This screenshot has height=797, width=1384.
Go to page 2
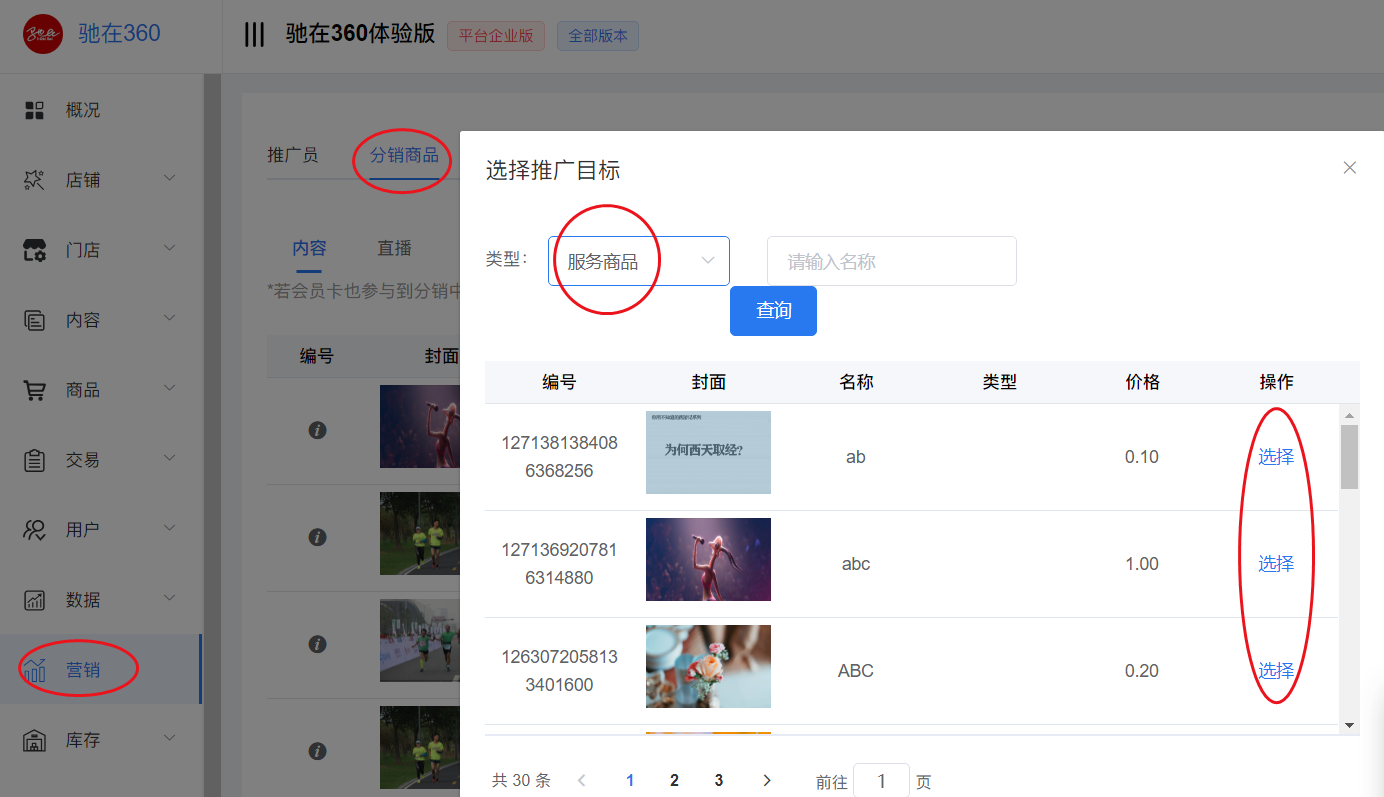coord(674,780)
